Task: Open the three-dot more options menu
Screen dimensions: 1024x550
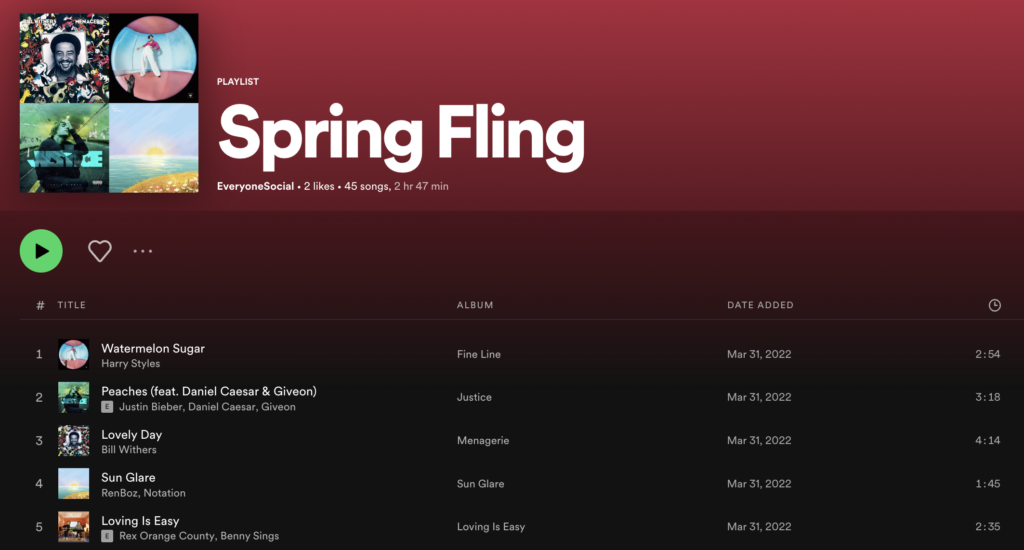Action: point(143,251)
